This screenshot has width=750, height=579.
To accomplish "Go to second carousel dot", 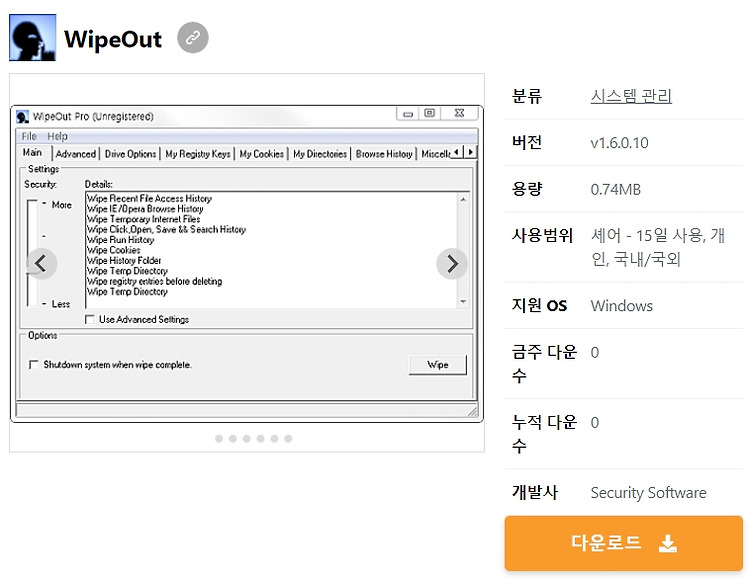I will coord(233,439).
